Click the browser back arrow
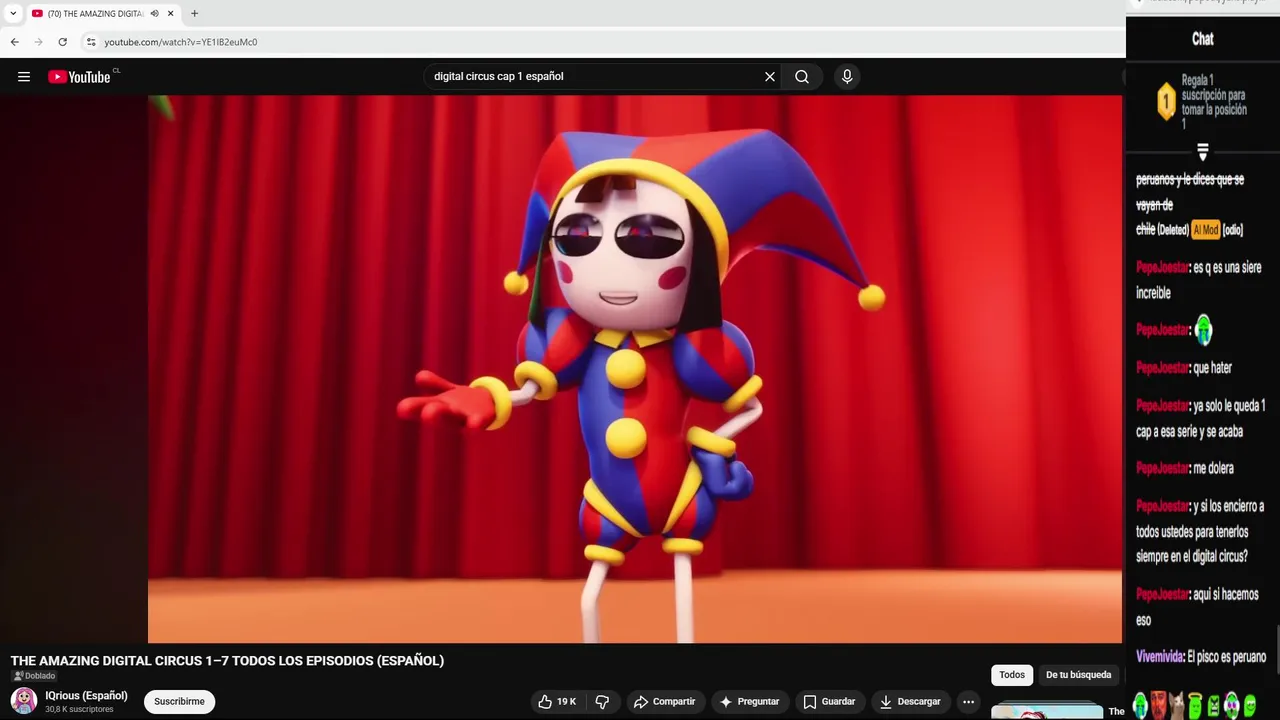This screenshot has width=1280, height=720. coord(15,42)
